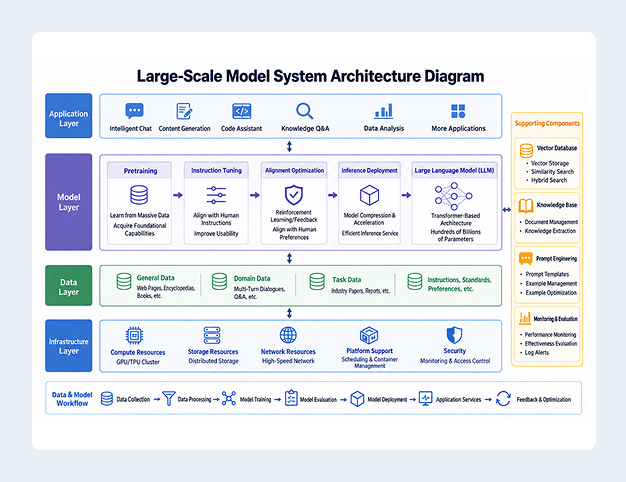Click the Knowledge Q&A magnifier icon
This screenshot has height=482, width=626.
(305, 111)
